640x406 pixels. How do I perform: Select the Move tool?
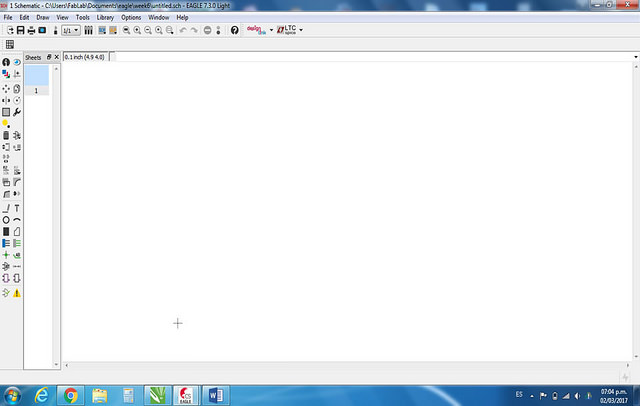coord(6,89)
